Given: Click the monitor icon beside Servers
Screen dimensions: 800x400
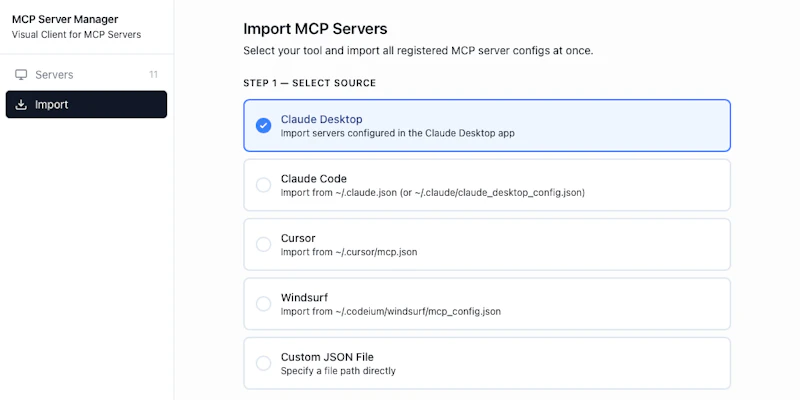Looking at the screenshot, I should coord(21,75).
